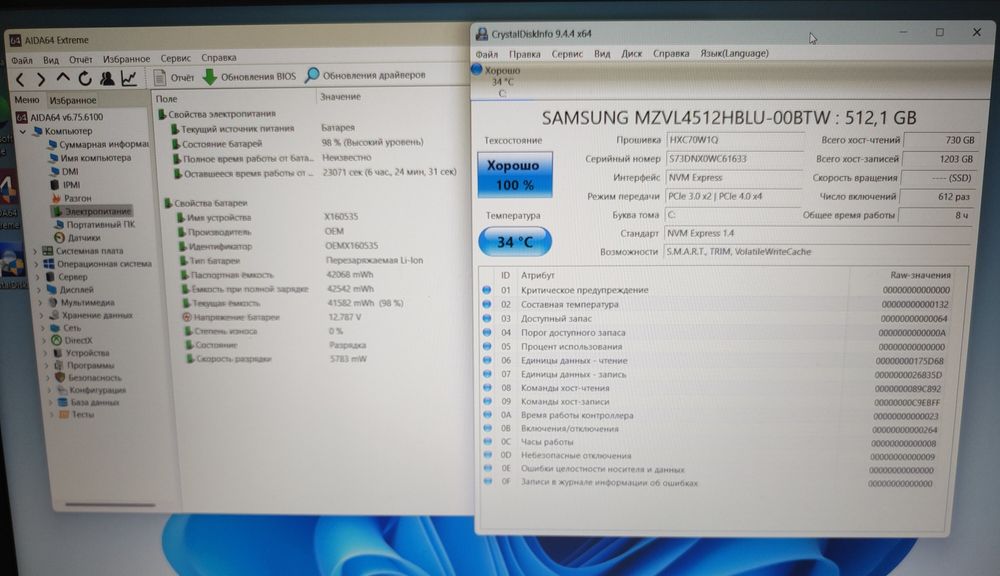Viewport: 1000px width, 576px height.
Task: Select the Напряжение батареи row
Action: coord(273,317)
